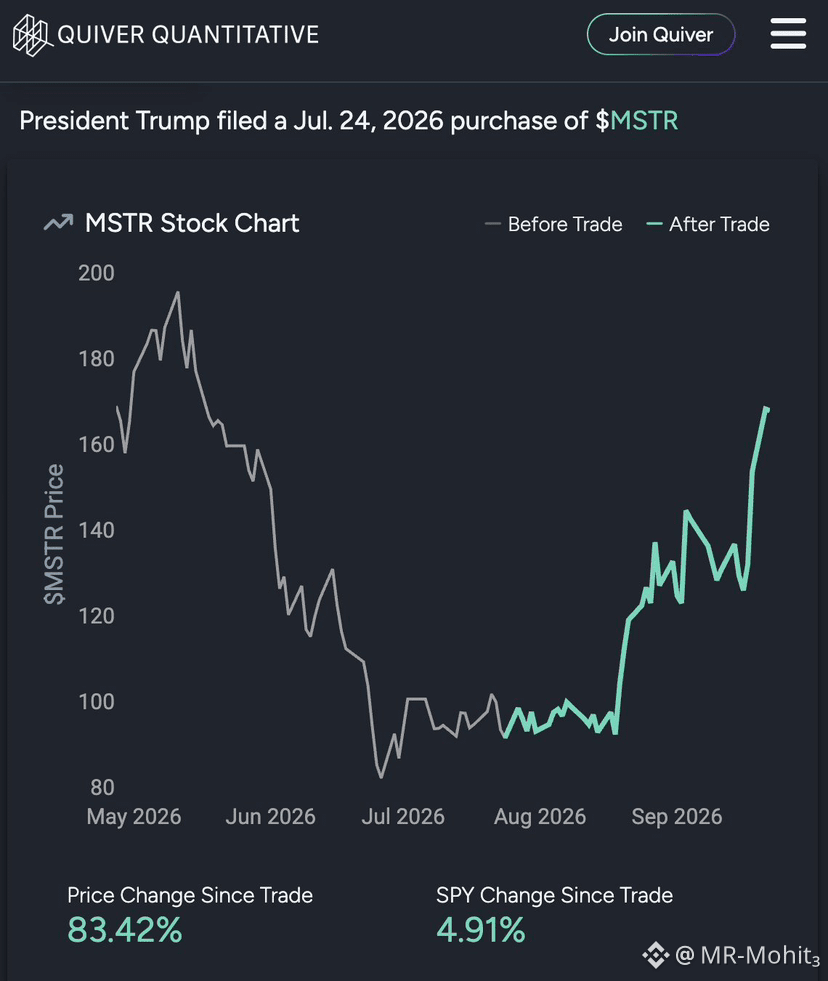This screenshot has width=828, height=981.
Task: Click the 83.42% price change value
Action: [125, 930]
